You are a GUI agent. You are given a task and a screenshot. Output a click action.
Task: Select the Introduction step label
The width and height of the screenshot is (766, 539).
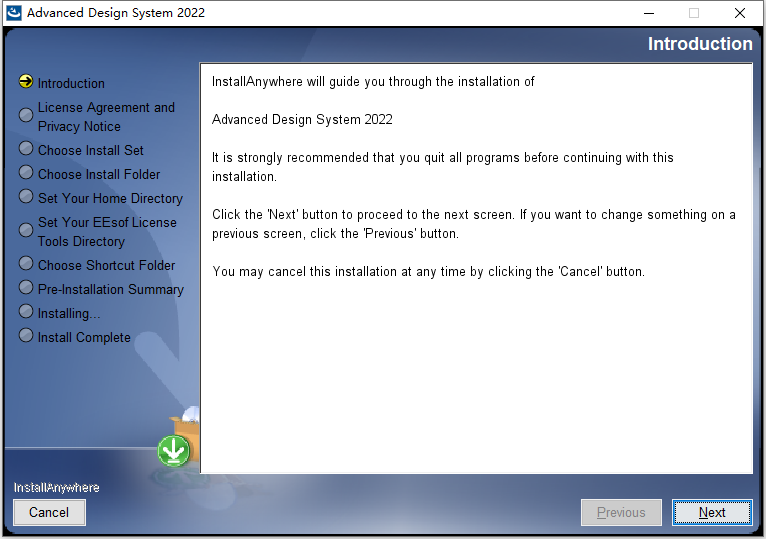(x=71, y=84)
